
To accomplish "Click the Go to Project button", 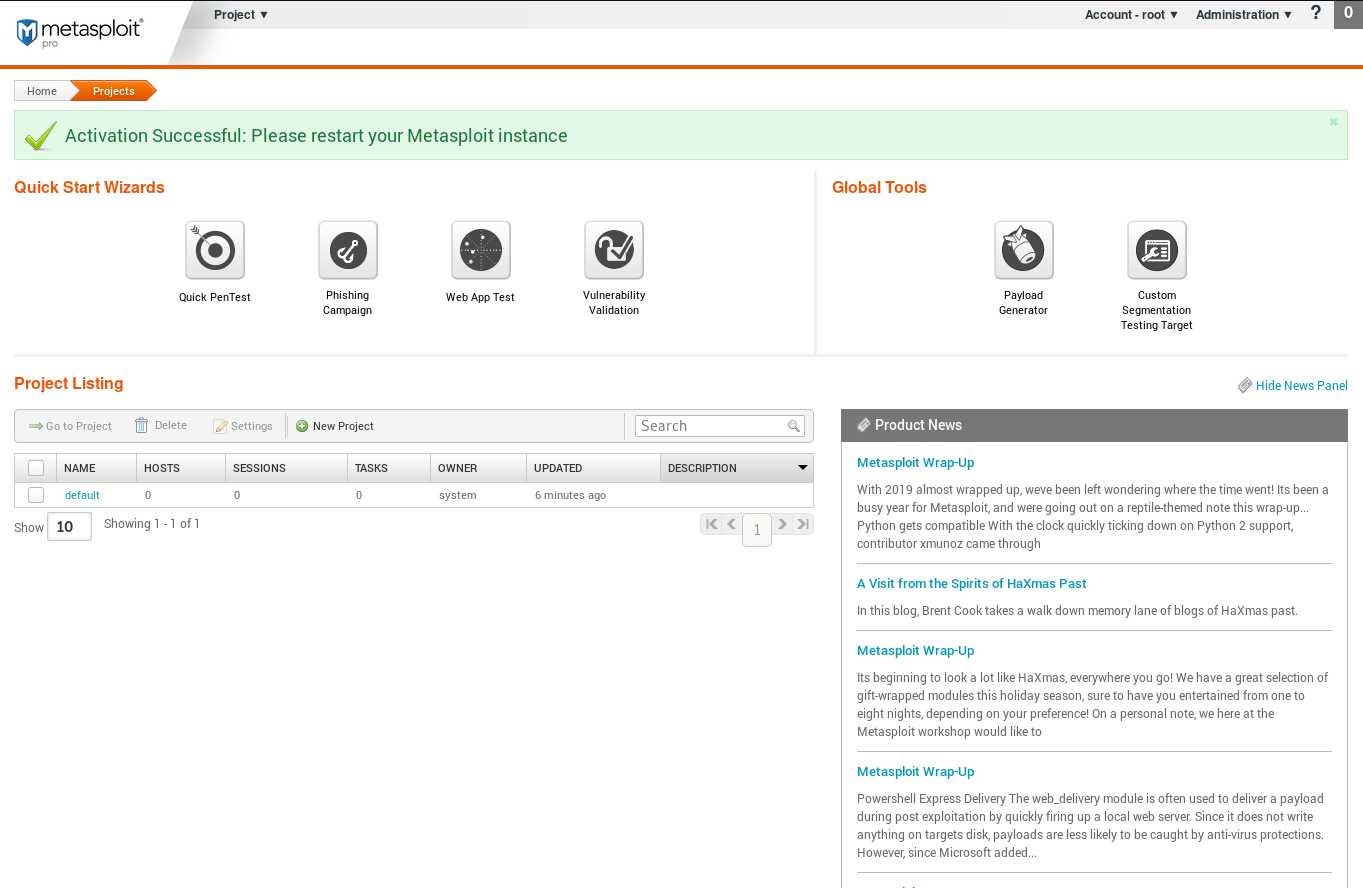I will [70, 426].
